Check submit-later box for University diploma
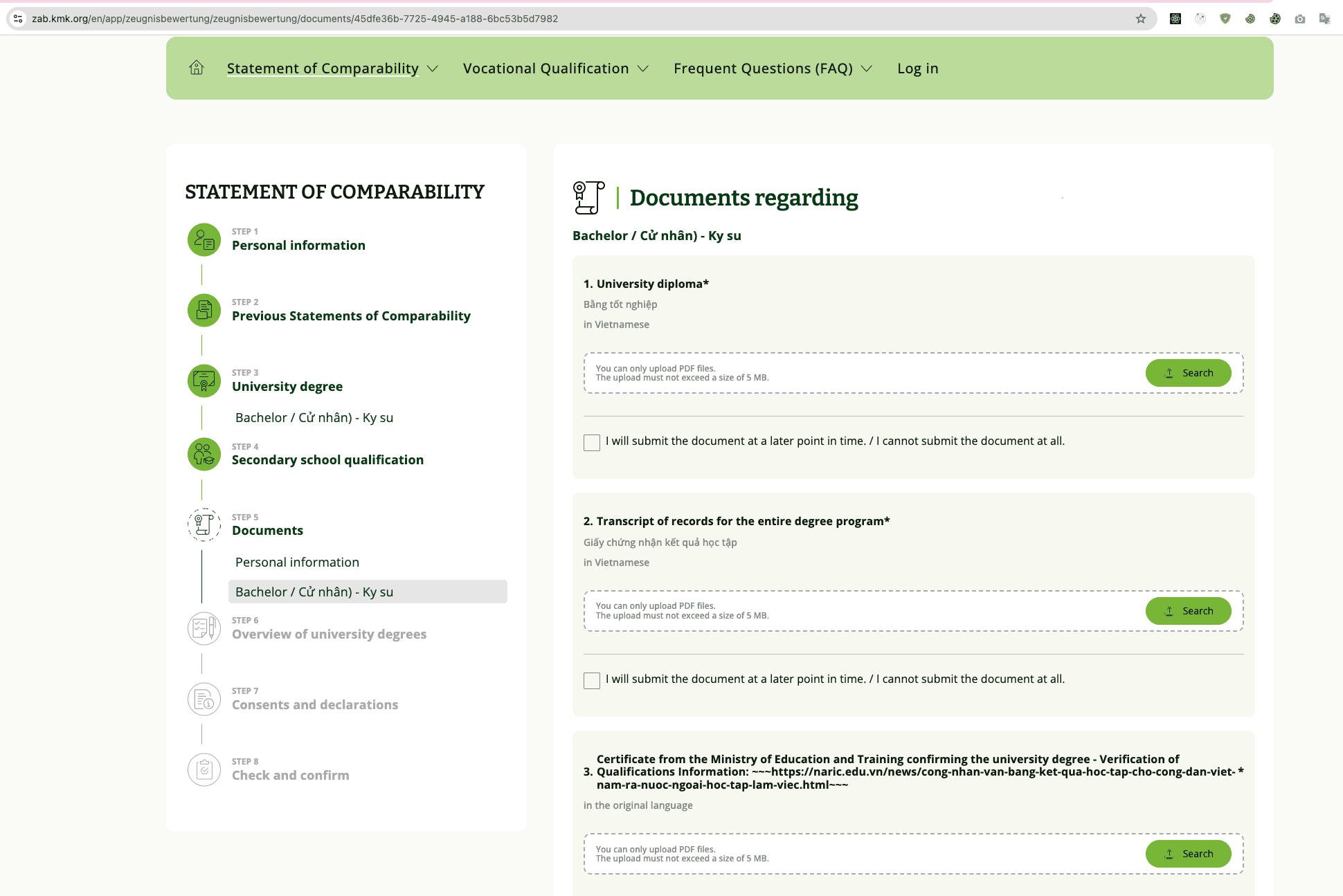 point(592,442)
